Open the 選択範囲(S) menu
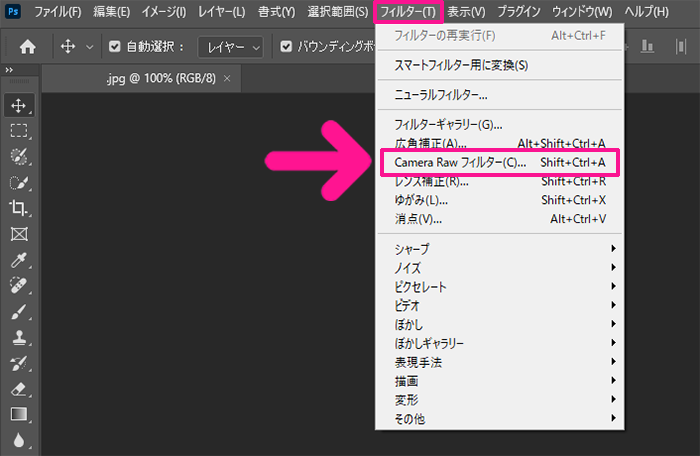 click(338, 12)
